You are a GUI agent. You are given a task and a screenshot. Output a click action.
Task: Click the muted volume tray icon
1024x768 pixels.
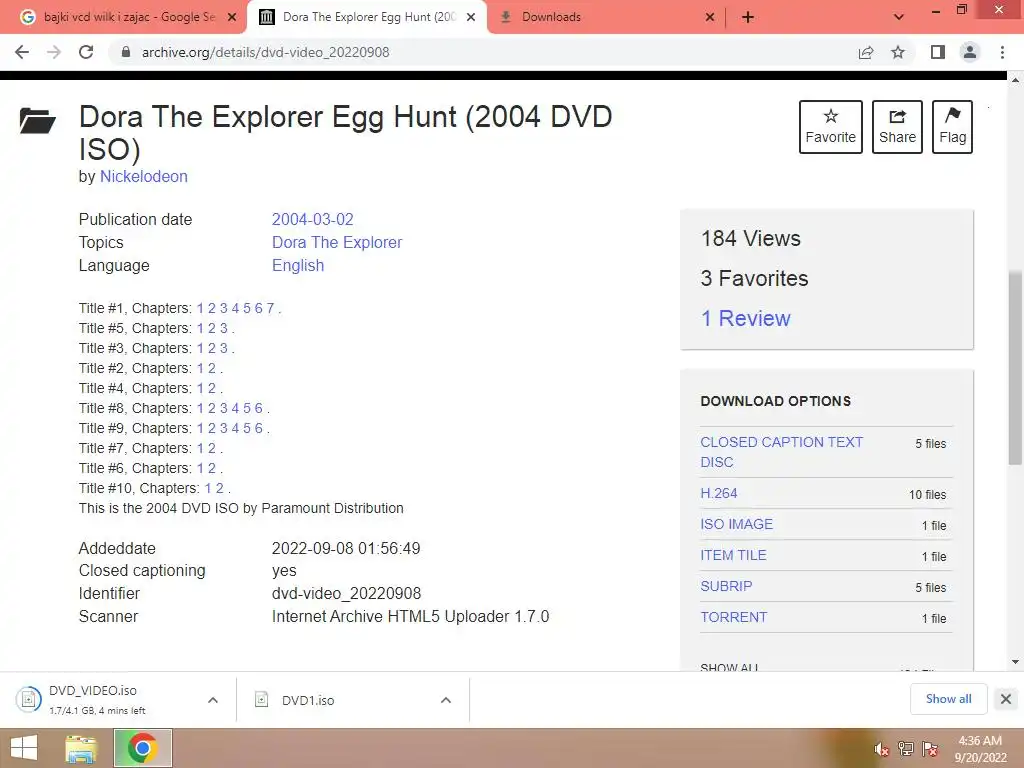coord(882,749)
